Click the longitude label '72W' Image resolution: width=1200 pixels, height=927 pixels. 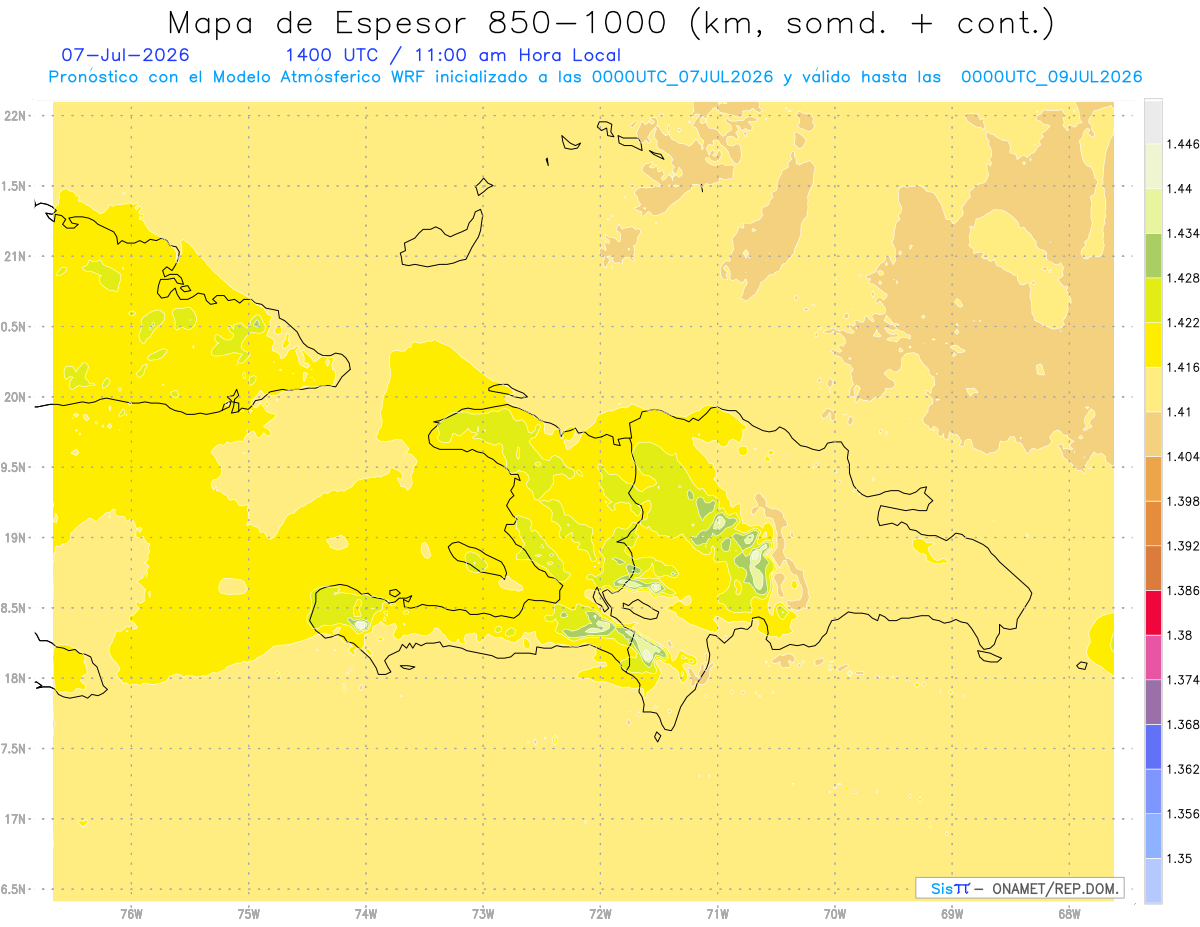click(600, 914)
